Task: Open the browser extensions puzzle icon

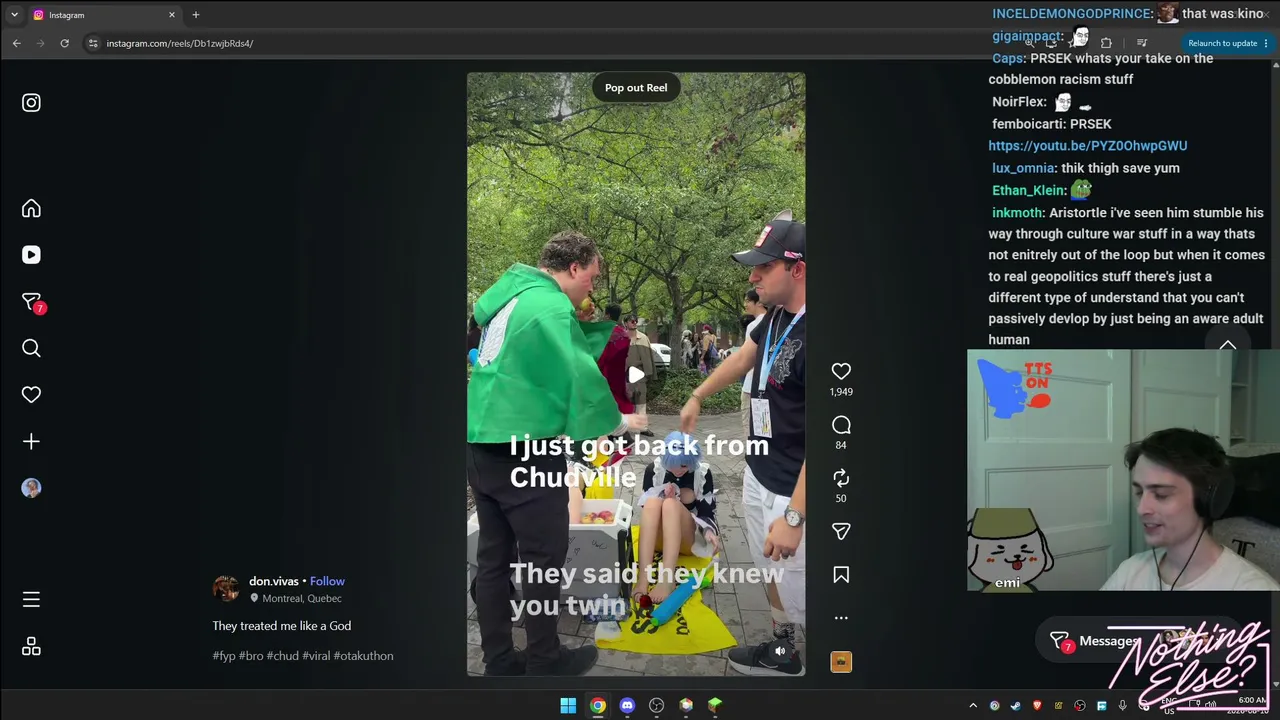Action: pos(1106,43)
